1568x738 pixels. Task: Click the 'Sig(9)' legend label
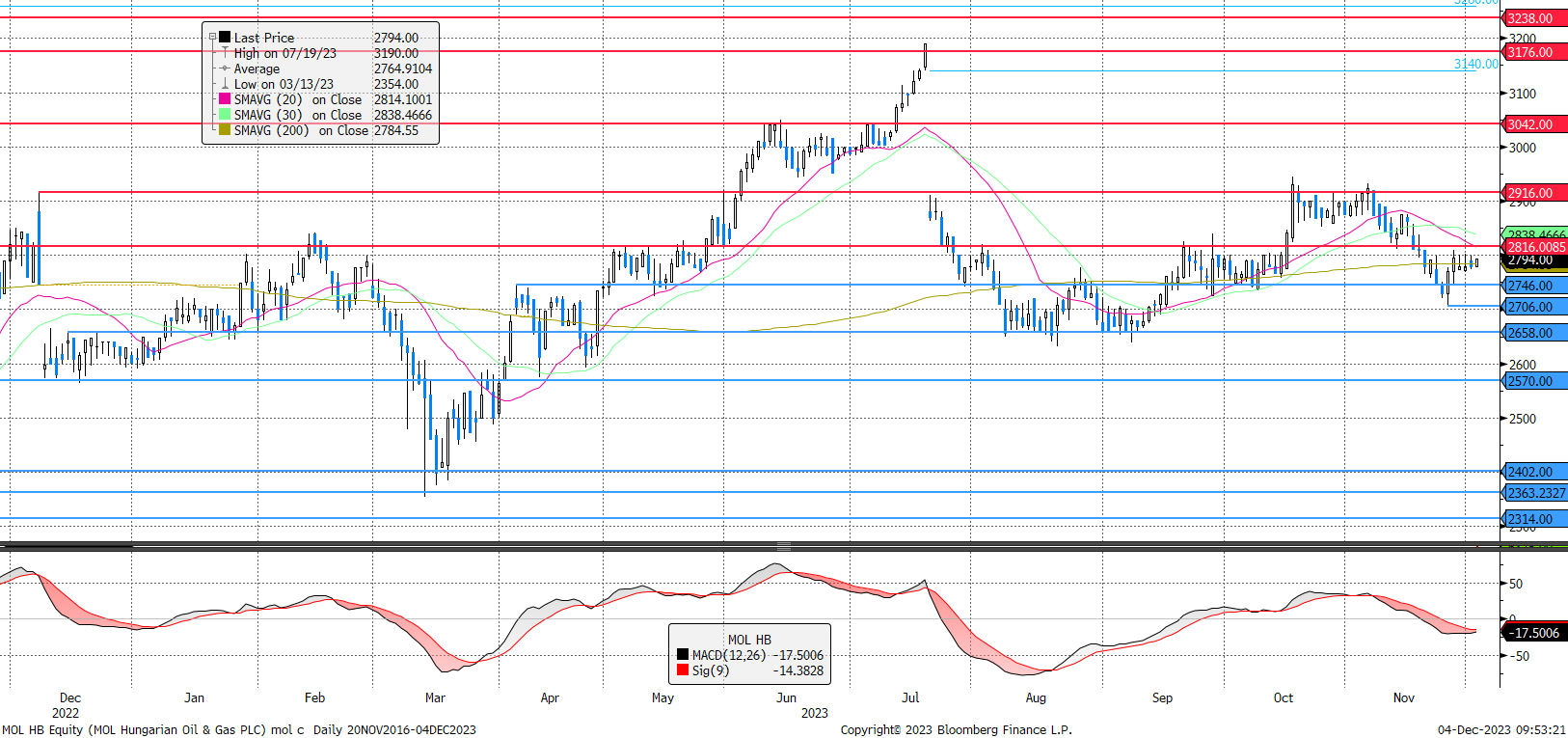[x=711, y=670]
